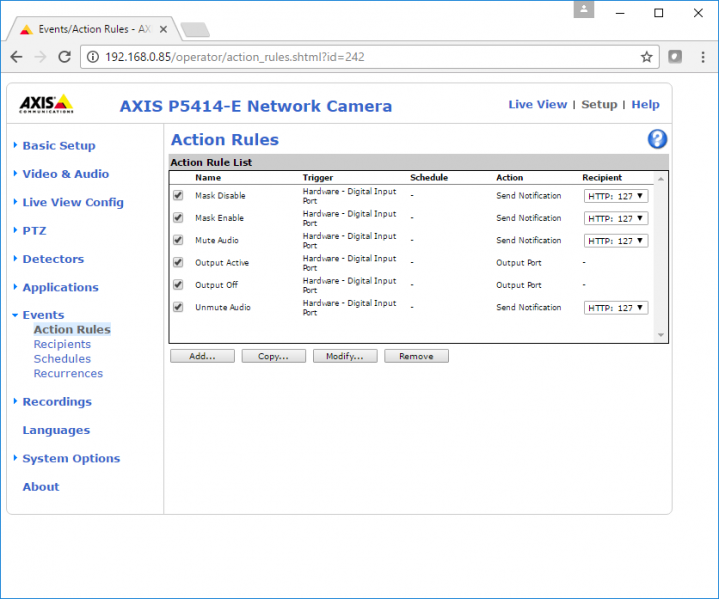
Task: Close the Events/Action Rules tab
Action: coord(163,29)
